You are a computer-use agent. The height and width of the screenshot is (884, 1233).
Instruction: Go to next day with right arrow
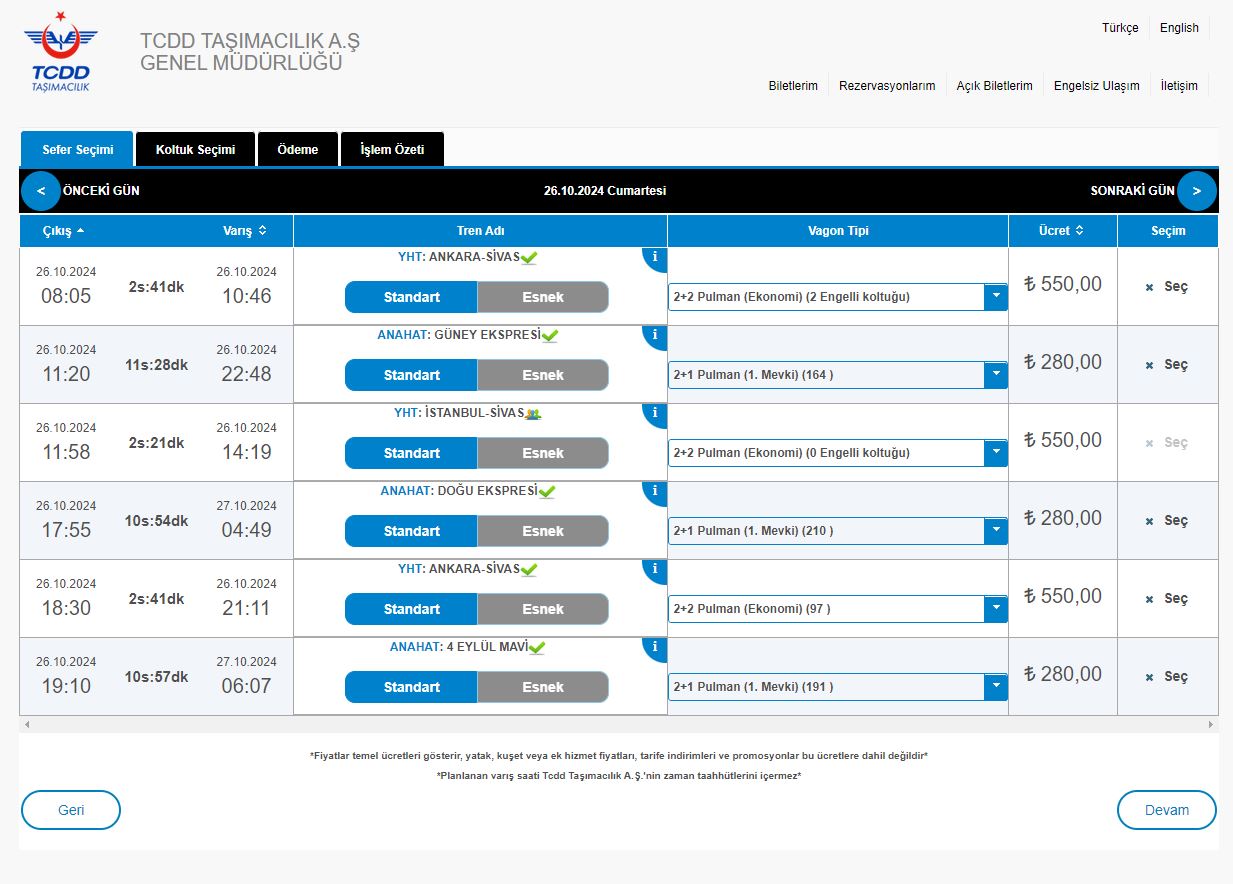coord(1196,191)
